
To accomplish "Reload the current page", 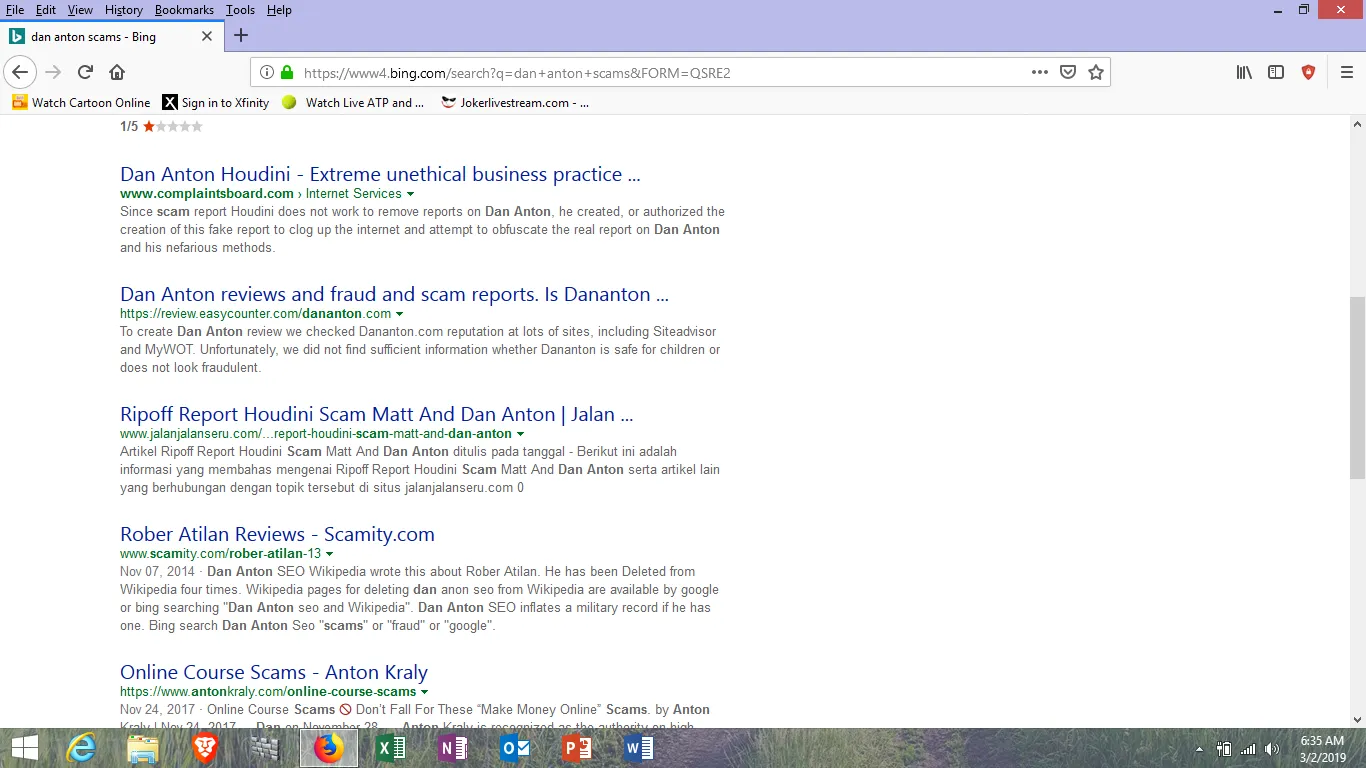I will [x=86, y=72].
